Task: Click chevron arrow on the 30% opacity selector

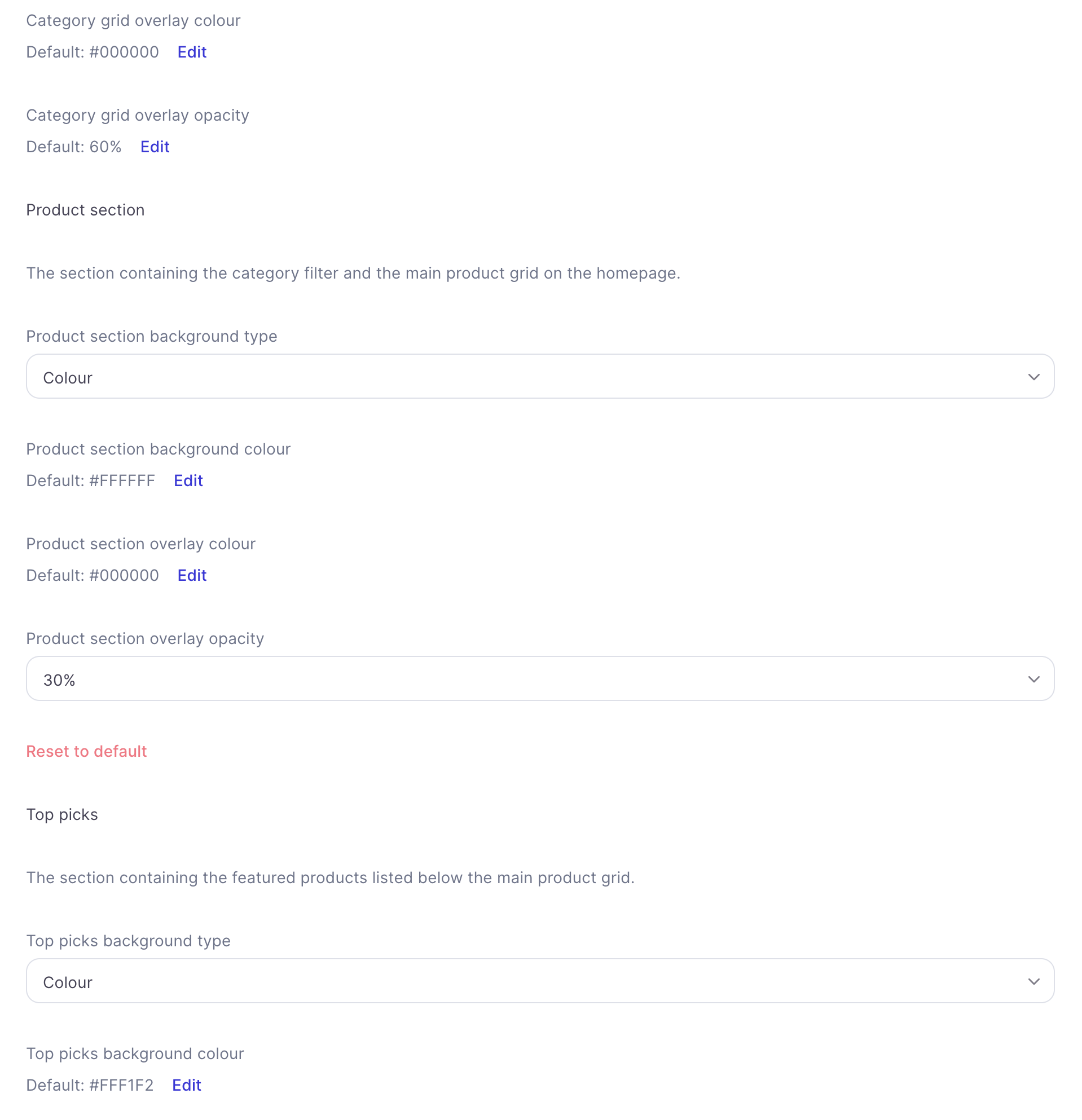Action: pos(1033,680)
